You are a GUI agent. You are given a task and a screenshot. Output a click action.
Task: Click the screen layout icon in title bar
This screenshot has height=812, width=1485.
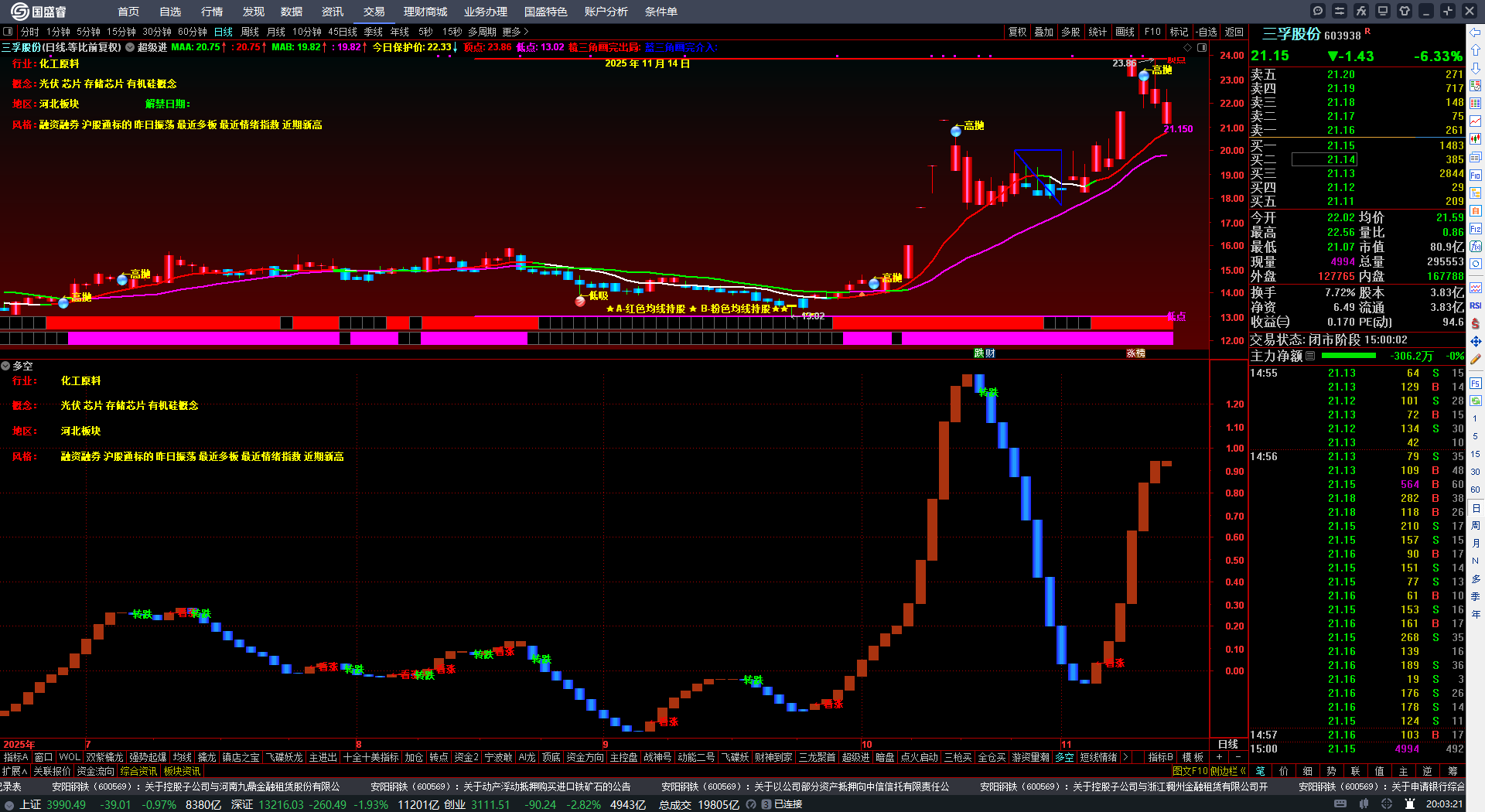1383,11
